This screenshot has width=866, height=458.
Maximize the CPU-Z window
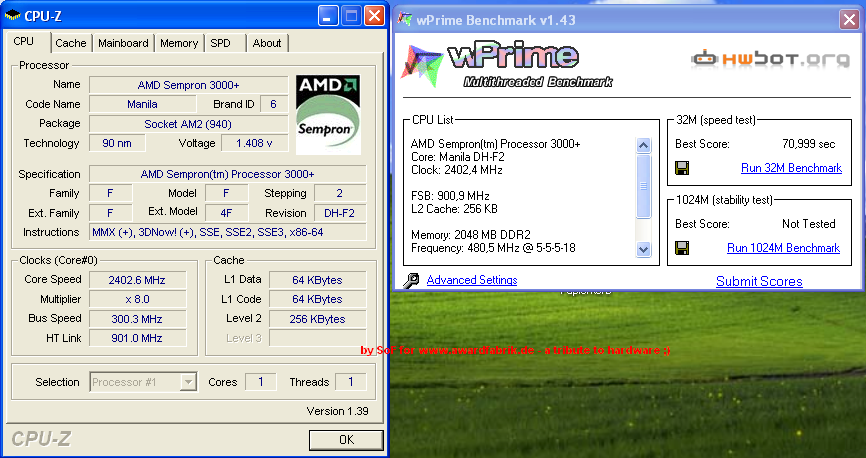click(351, 16)
